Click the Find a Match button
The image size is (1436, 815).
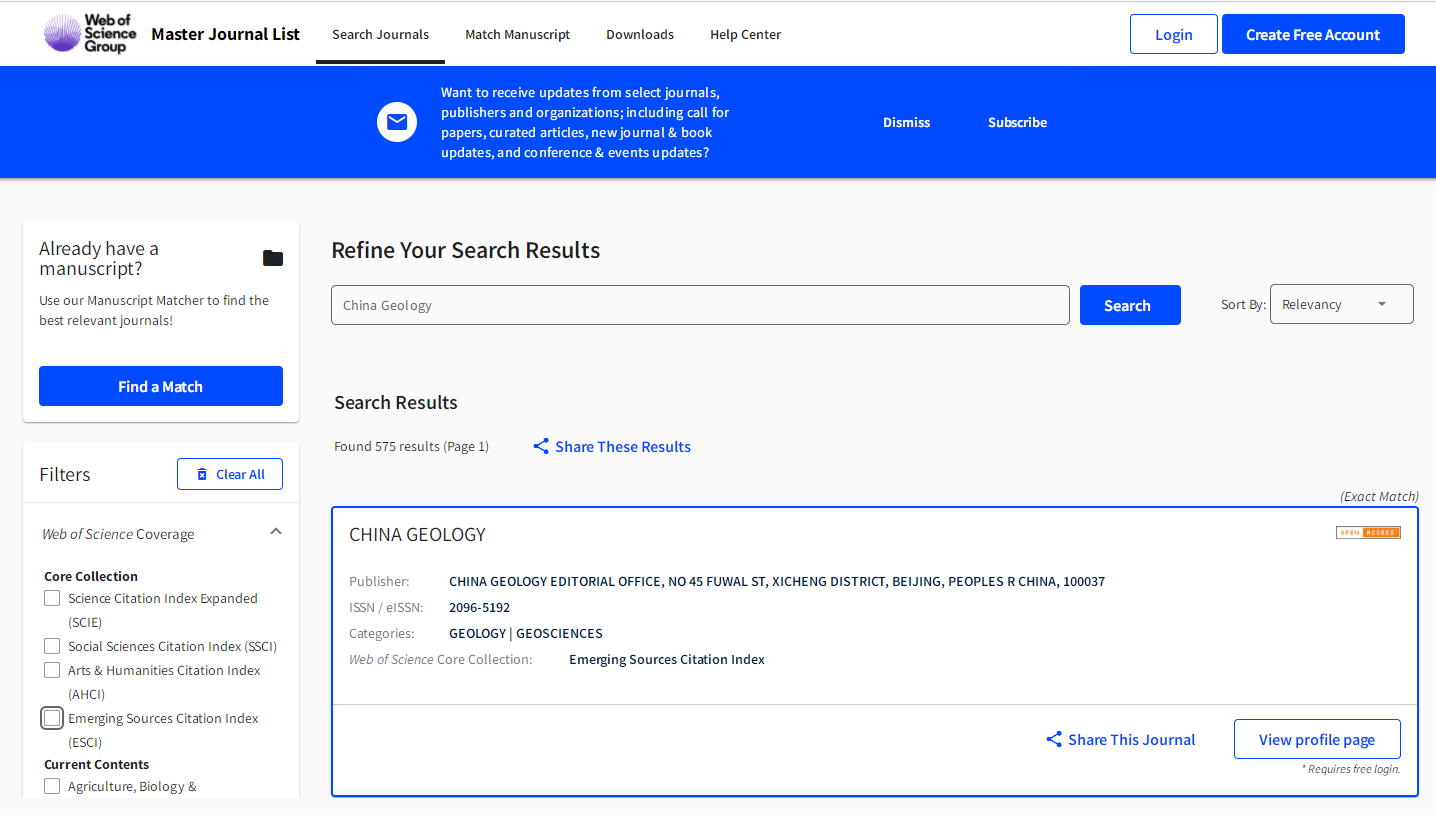click(161, 386)
